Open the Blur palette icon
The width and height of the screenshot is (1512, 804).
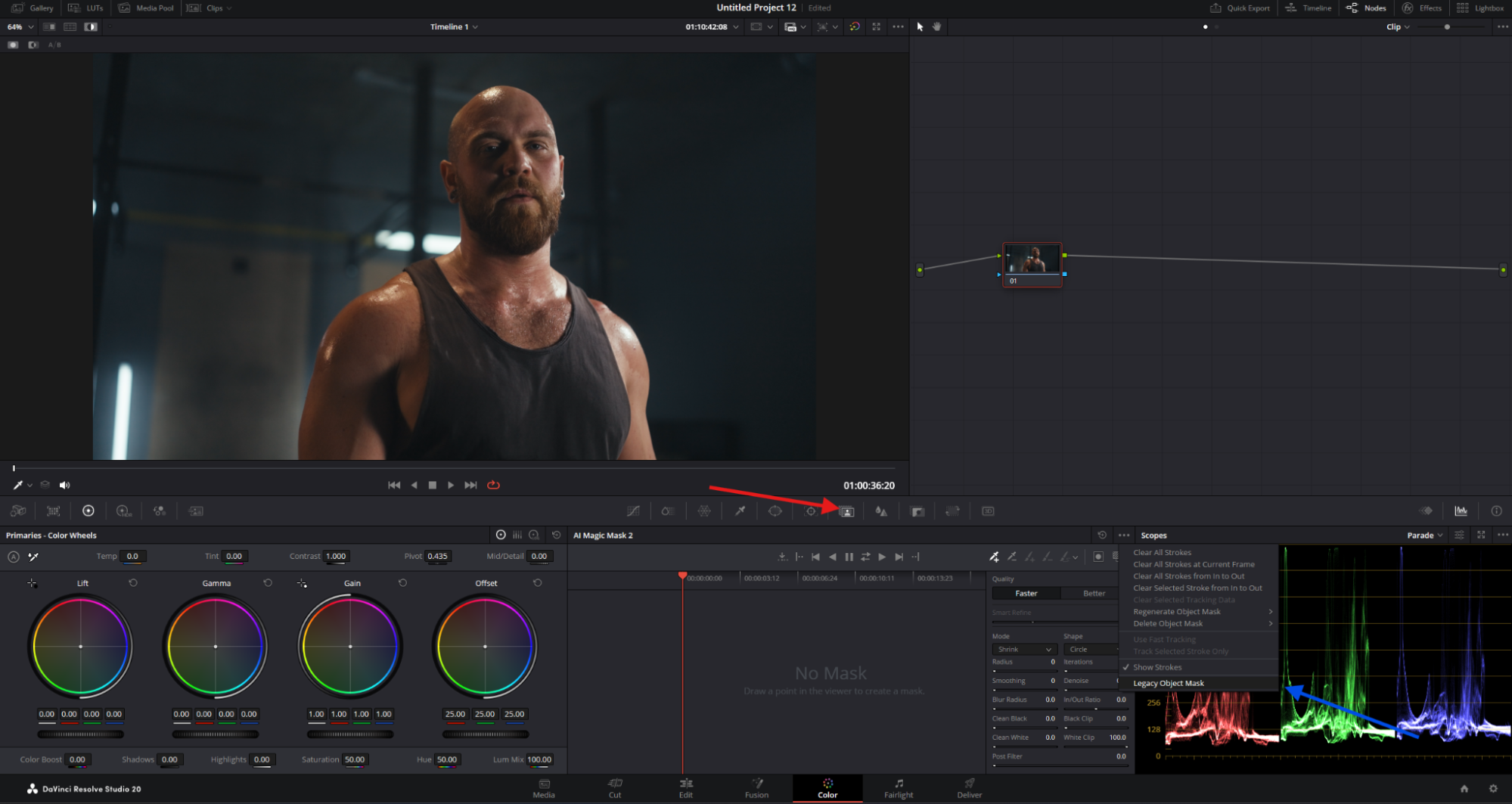[880, 511]
